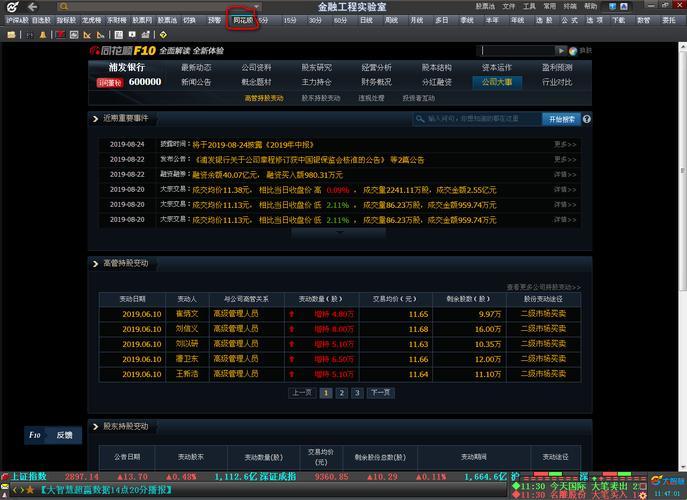The image size is (687, 500).
Task: Expand the events list via down arrow bar
Action: (339, 233)
